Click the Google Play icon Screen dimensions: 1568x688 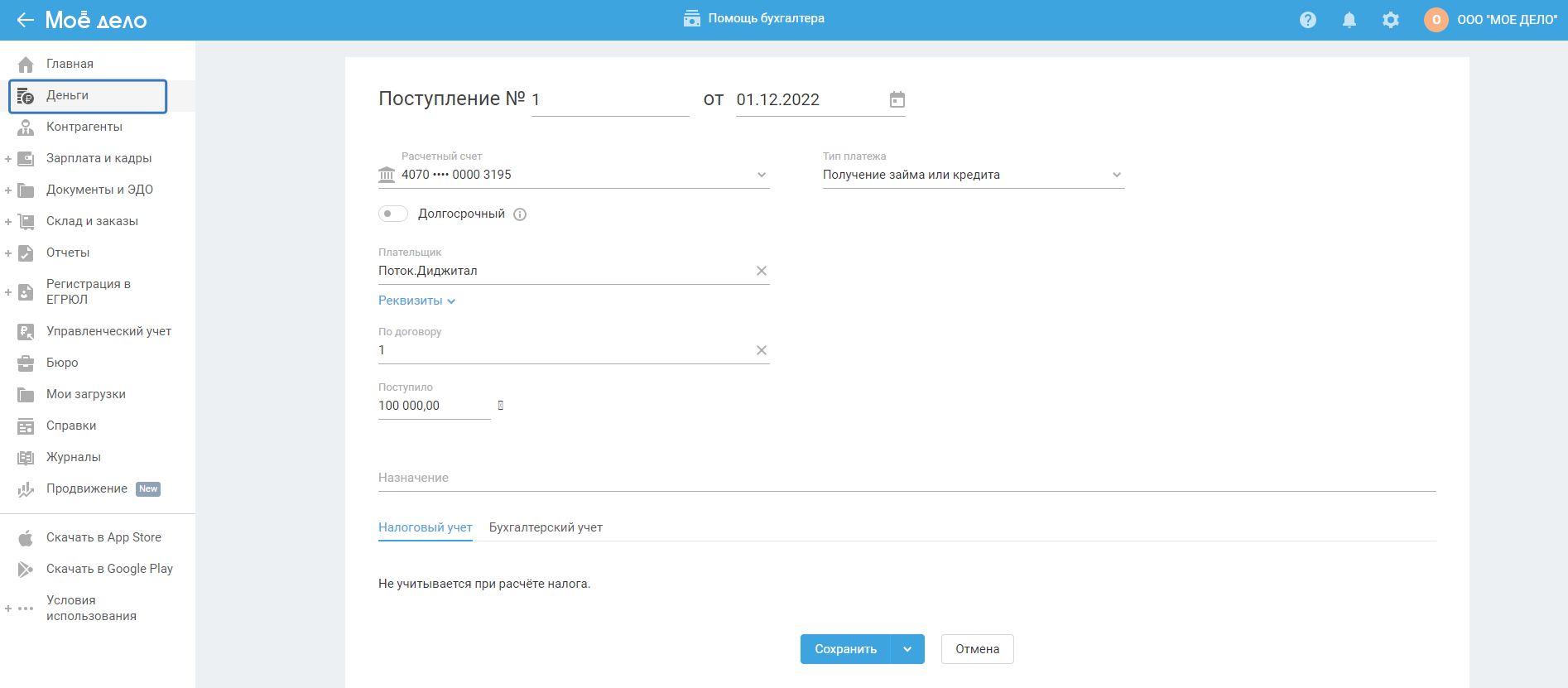[x=26, y=569]
